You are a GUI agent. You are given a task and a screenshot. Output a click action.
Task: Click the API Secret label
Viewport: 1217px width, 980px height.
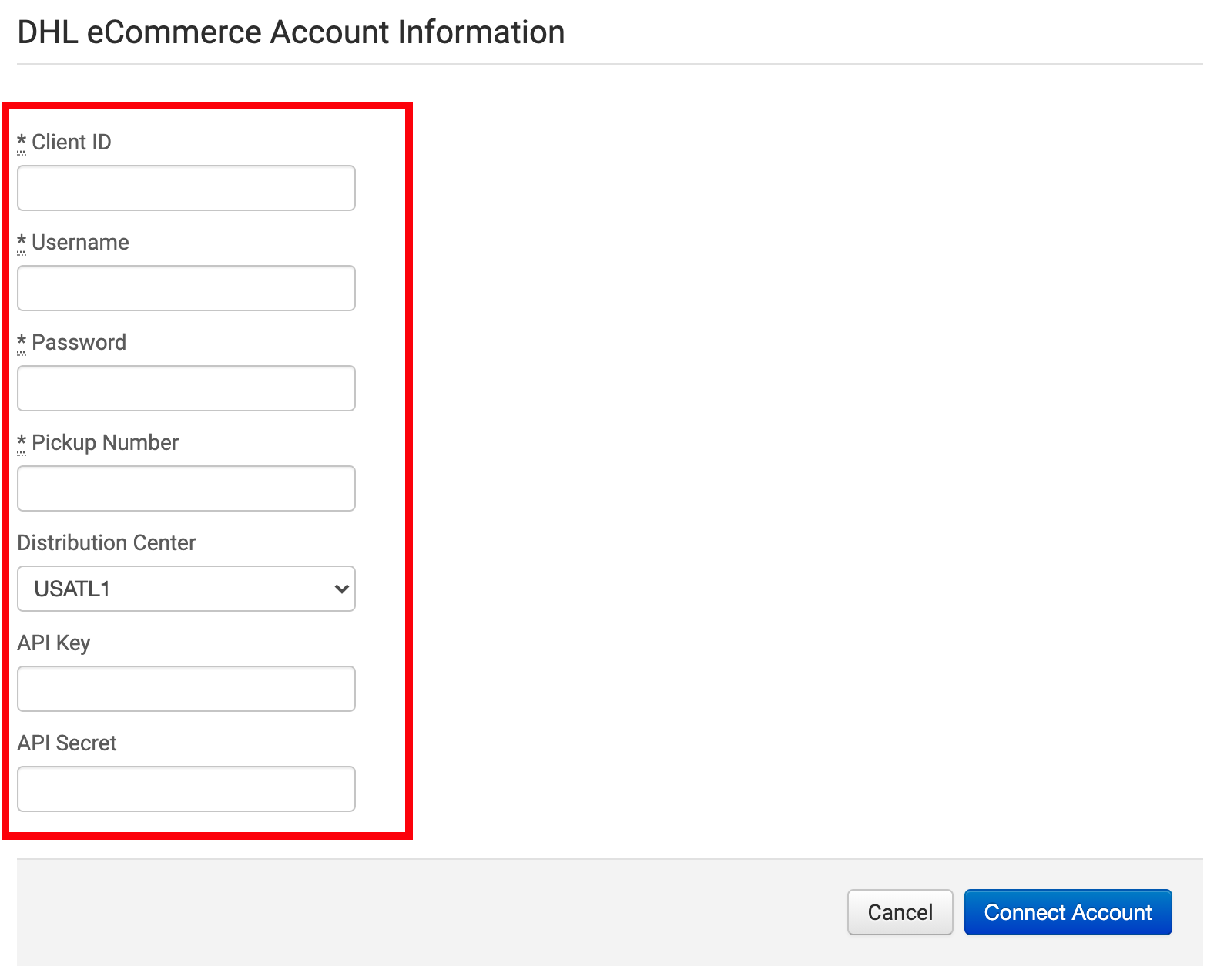[67, 743]
